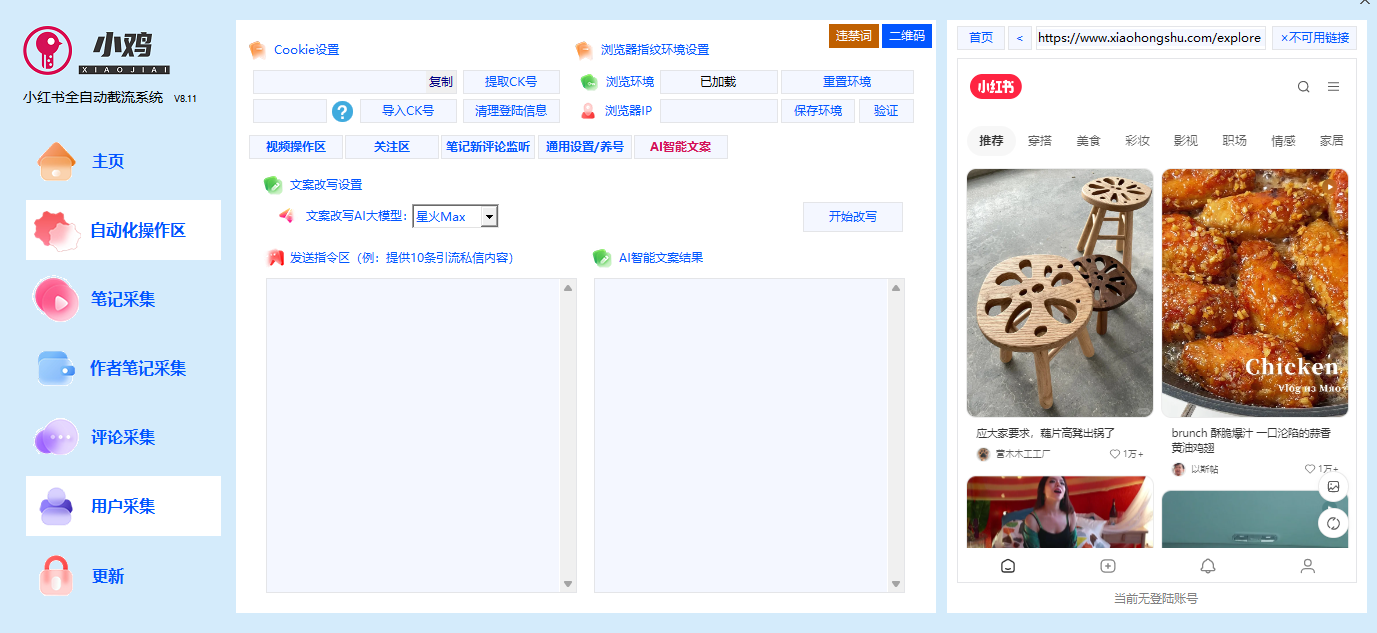The height and width of the screenshot is (633, 1377).
Task: Click the blue question mark help icon
Action: pos(342,112)
